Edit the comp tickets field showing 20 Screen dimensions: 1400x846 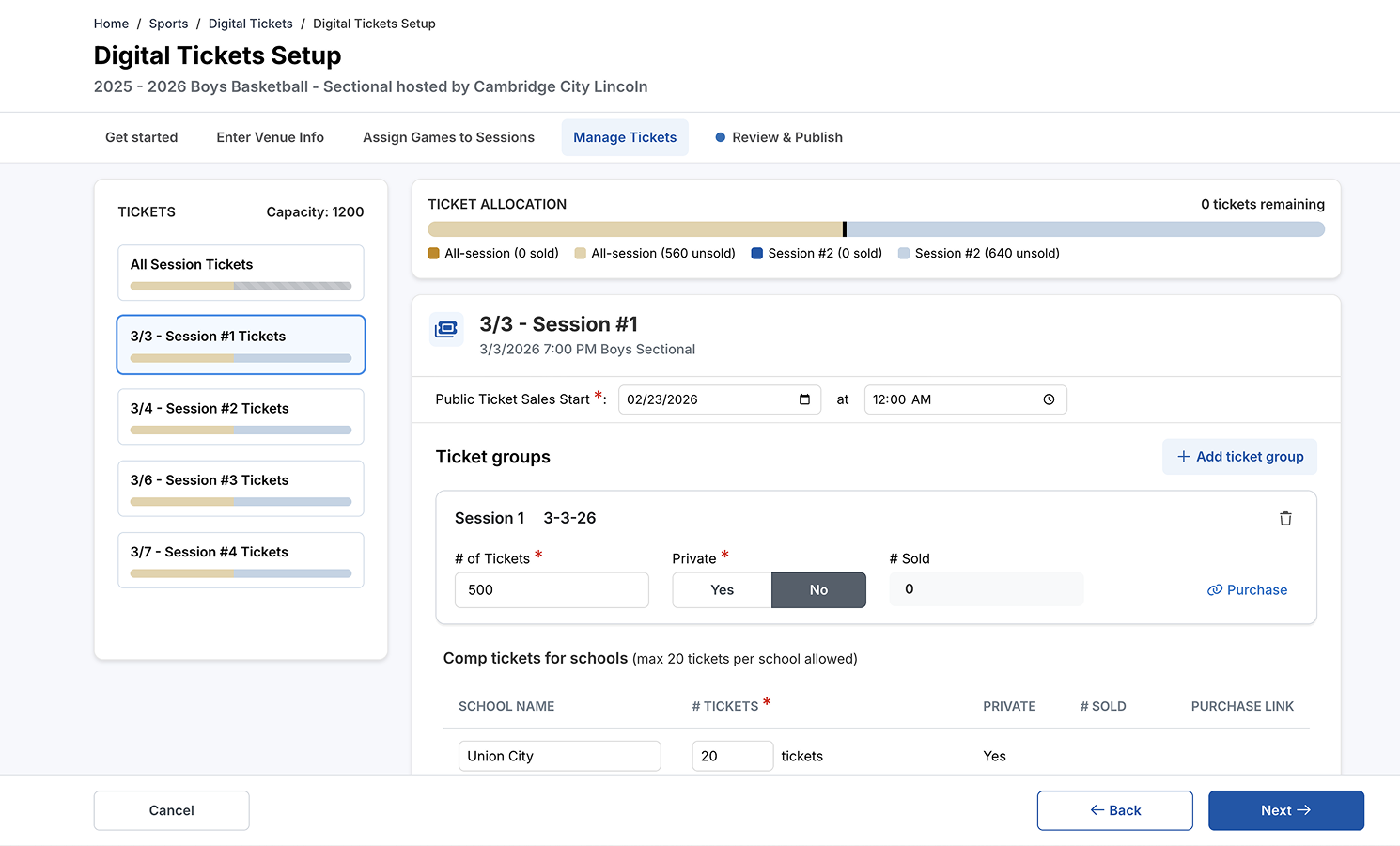point(733,756)
